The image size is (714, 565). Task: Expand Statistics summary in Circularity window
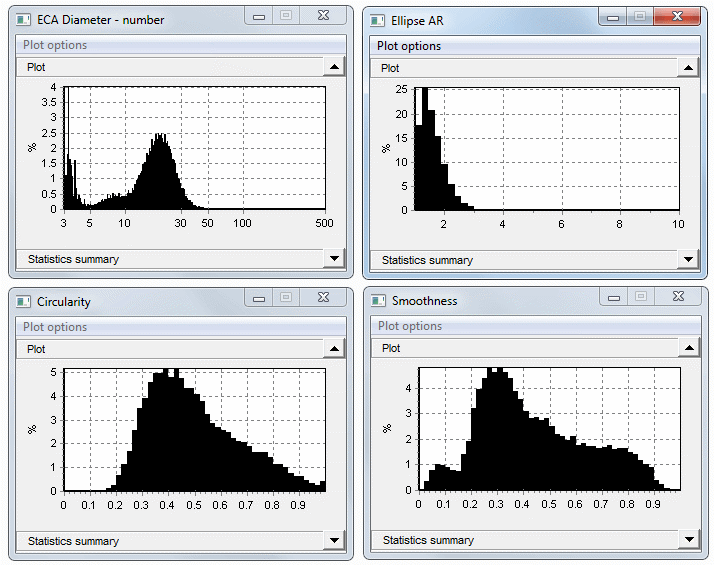pyautogui.click(x=334, y=540)
